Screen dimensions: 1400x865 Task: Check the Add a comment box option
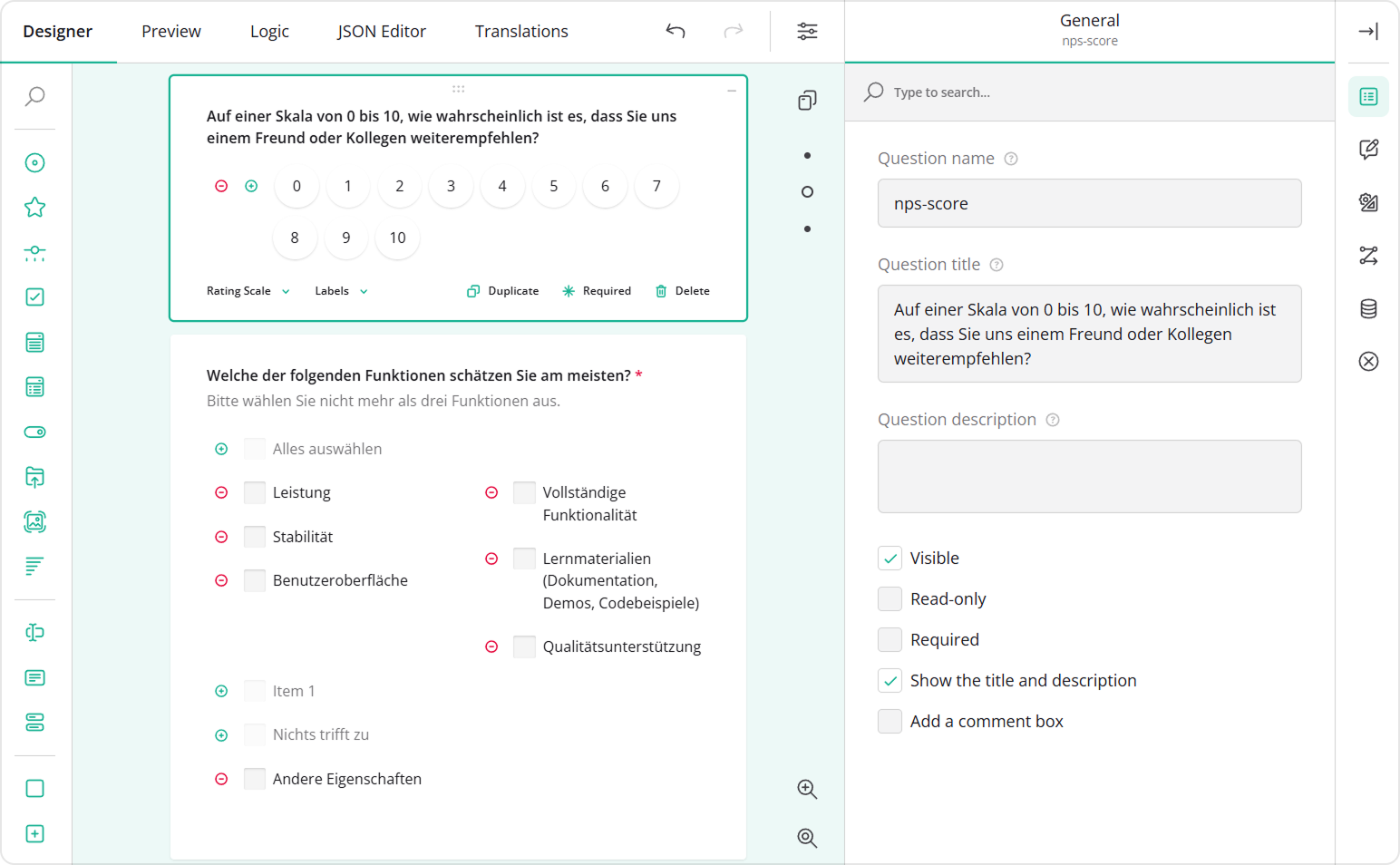tap(890, 721)
